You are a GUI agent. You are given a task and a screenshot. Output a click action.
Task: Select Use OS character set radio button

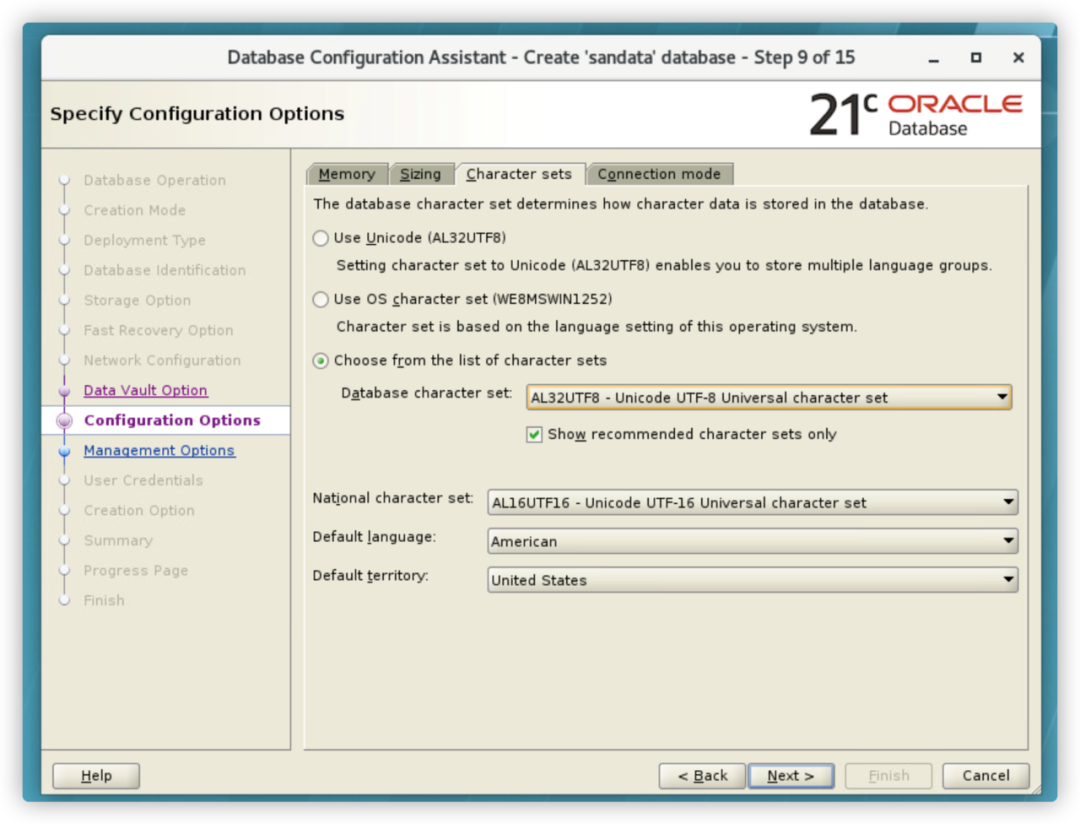click(320, 300)
